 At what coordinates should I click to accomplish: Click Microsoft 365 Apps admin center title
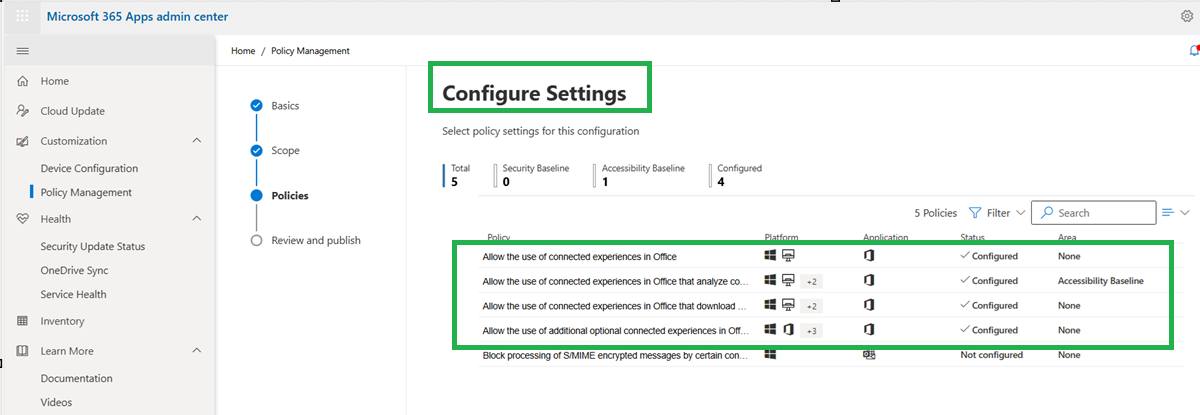[x=137, y=16]
